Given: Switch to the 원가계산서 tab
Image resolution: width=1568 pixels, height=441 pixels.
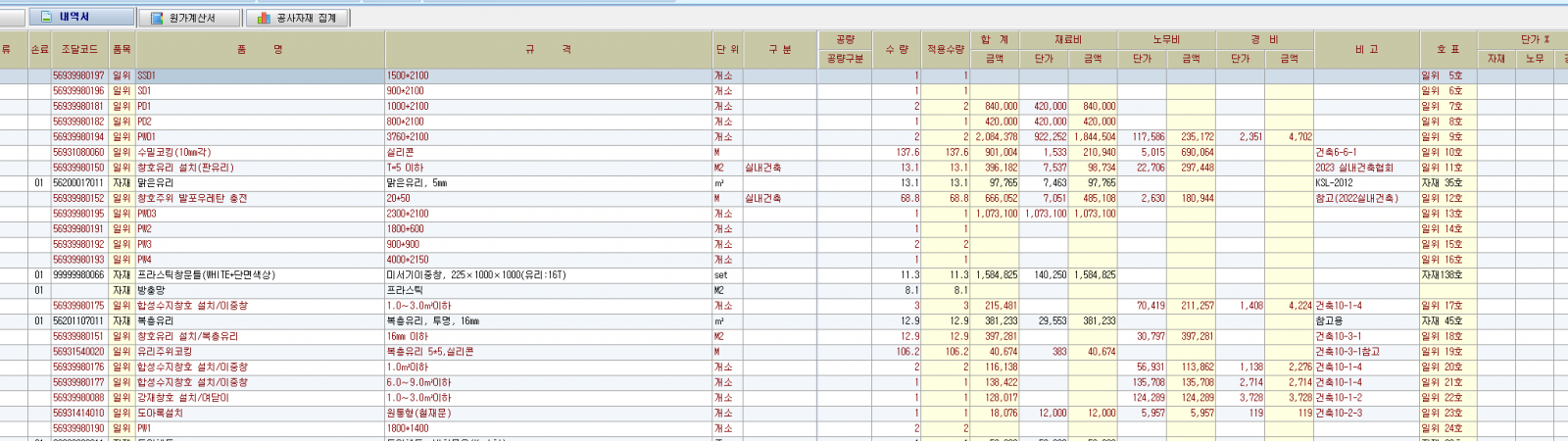Looking at the screenshot, I should [190, 18].
